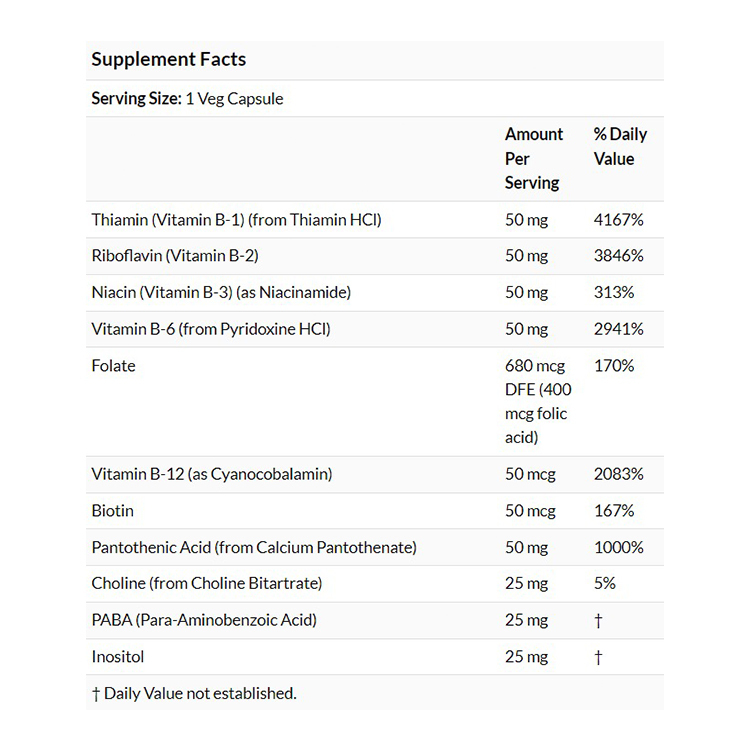Click the Supplement Facts heading
This screenshot has width=750, height=750.
point(168,59)
